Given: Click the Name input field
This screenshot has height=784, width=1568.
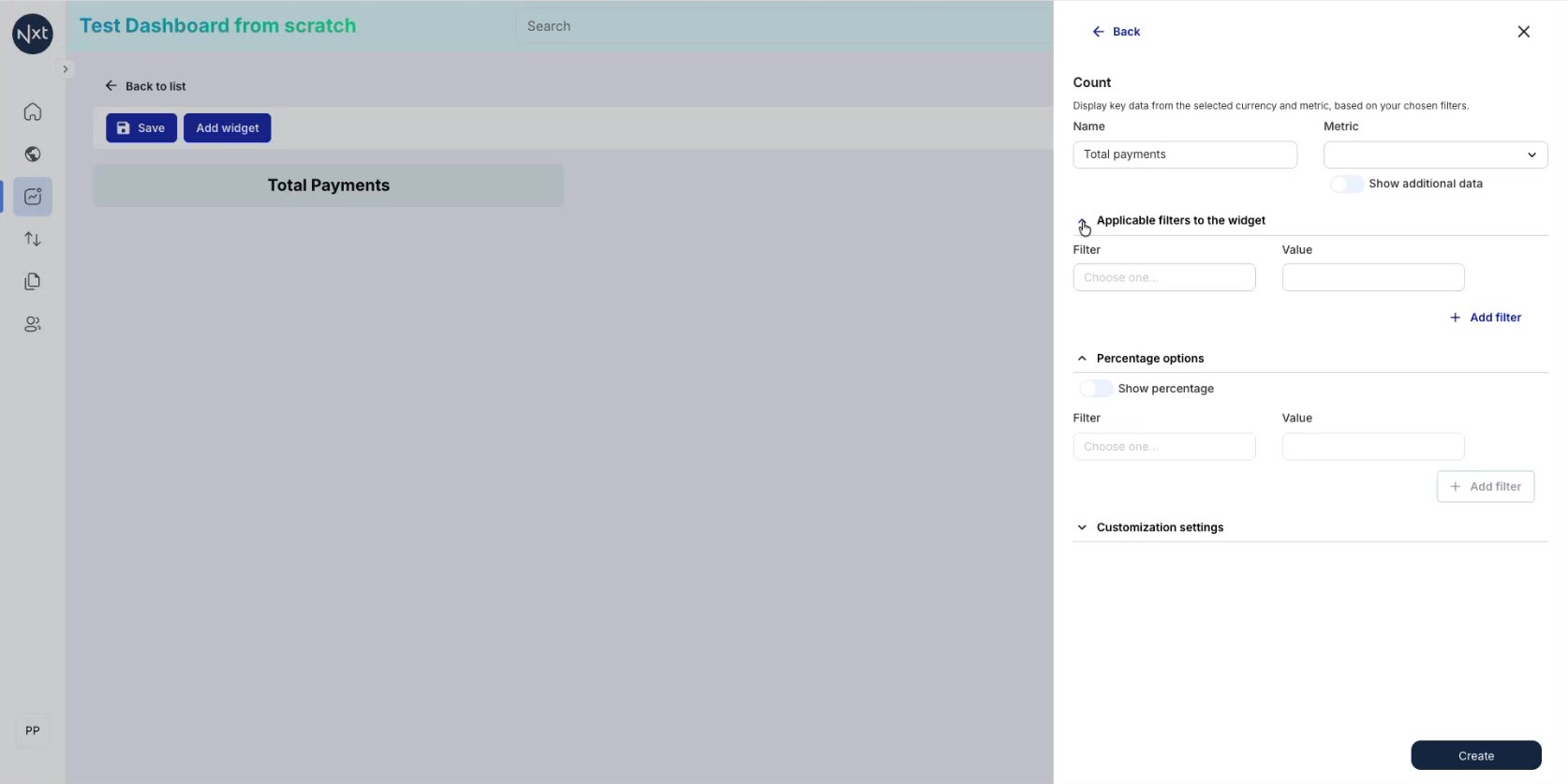Looking at the screenshot, I should [x=1185, y=155].
